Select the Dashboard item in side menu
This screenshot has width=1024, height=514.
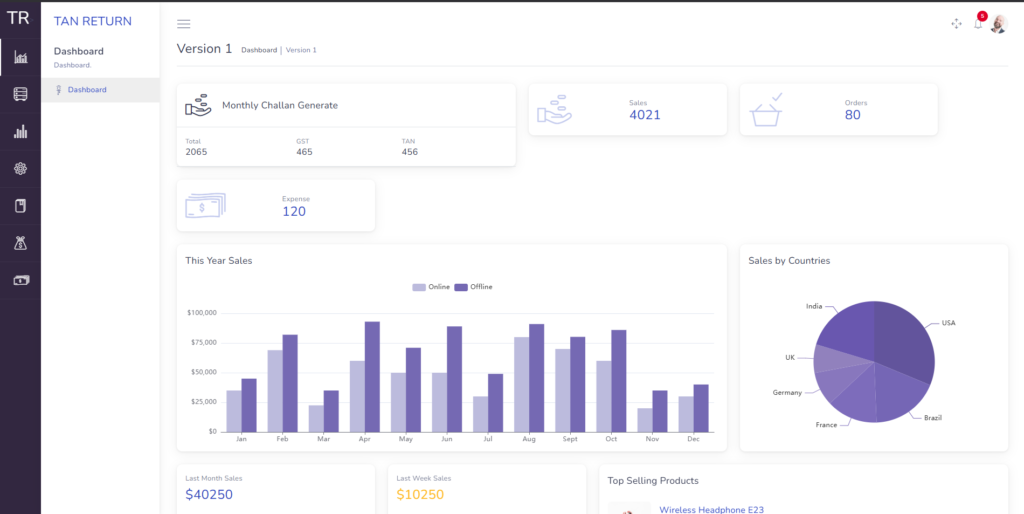88,90
